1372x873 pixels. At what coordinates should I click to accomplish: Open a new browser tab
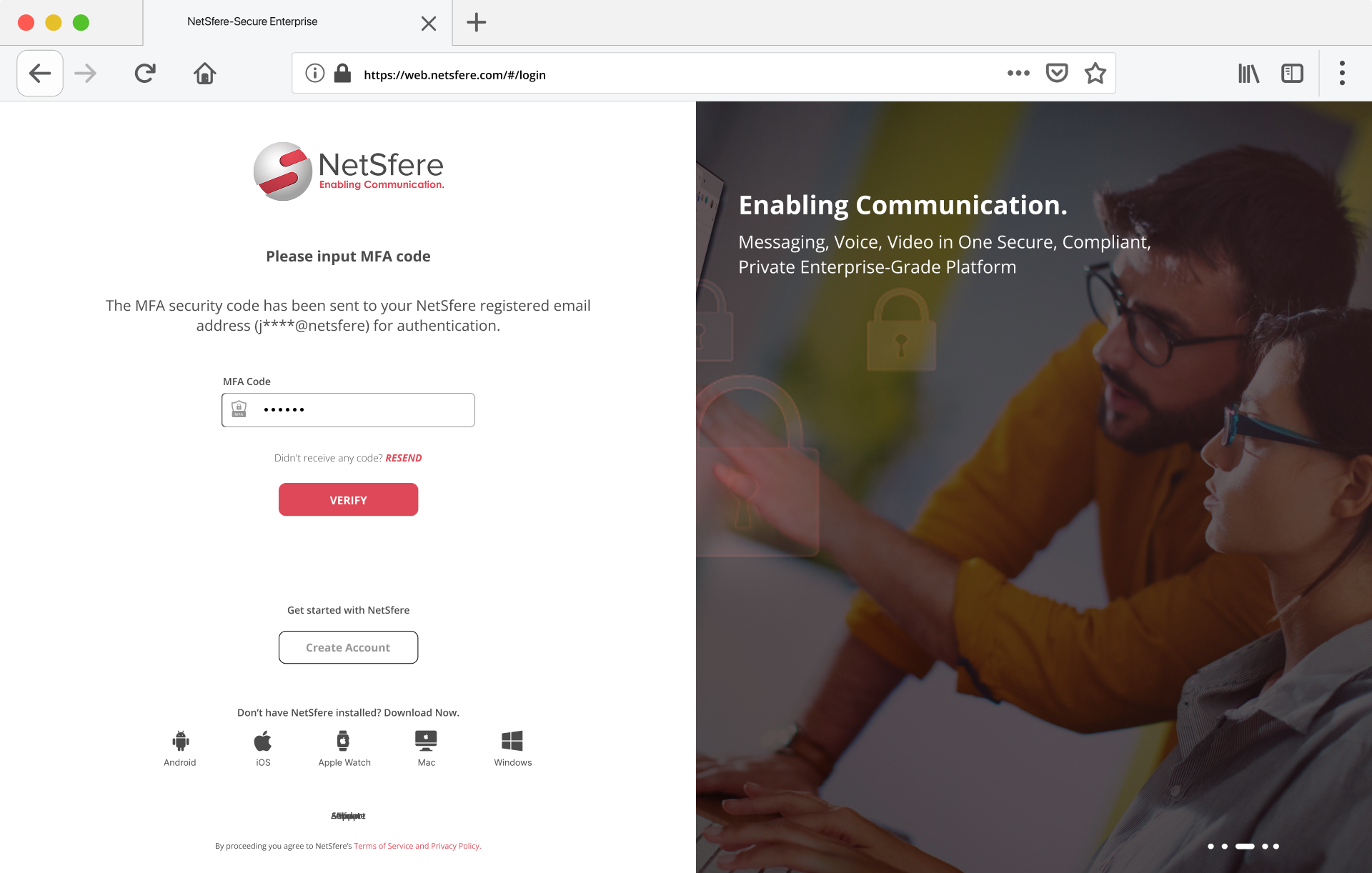477,22
